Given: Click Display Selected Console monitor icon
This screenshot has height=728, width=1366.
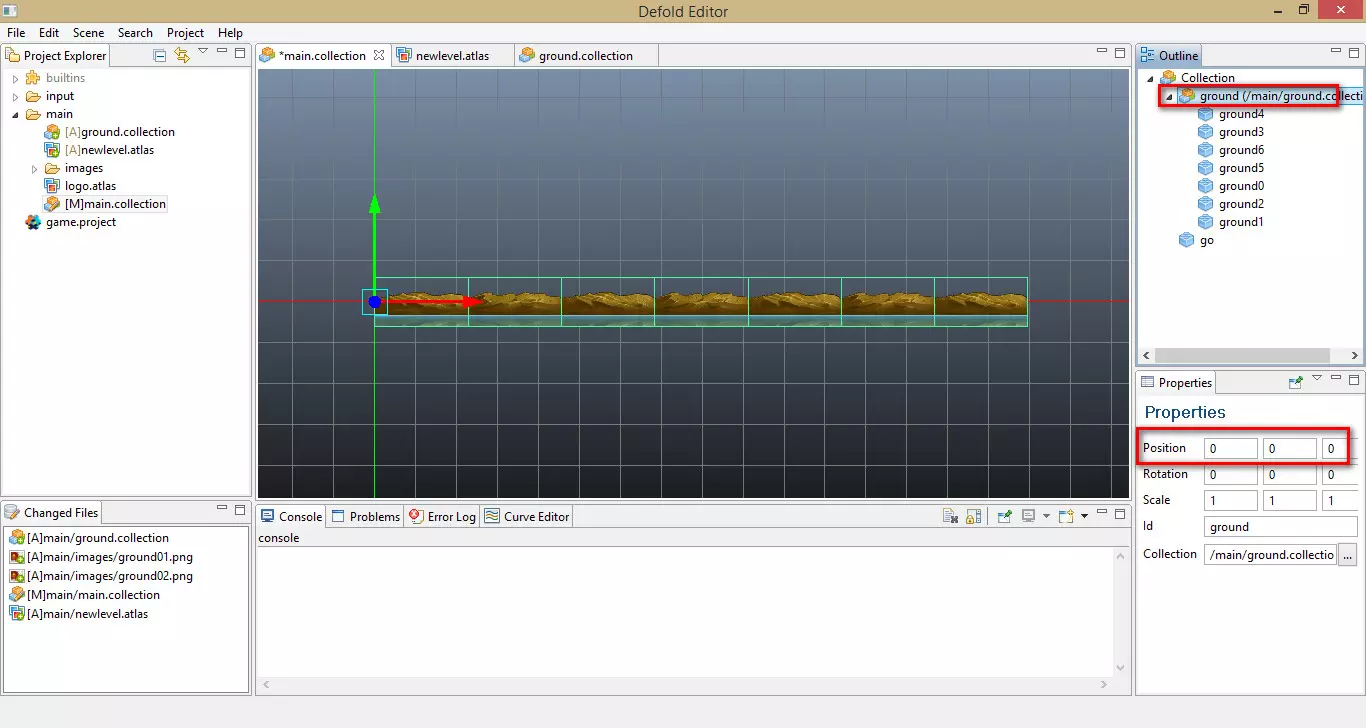Looking at the screenshot, I should click(1028, 516).
